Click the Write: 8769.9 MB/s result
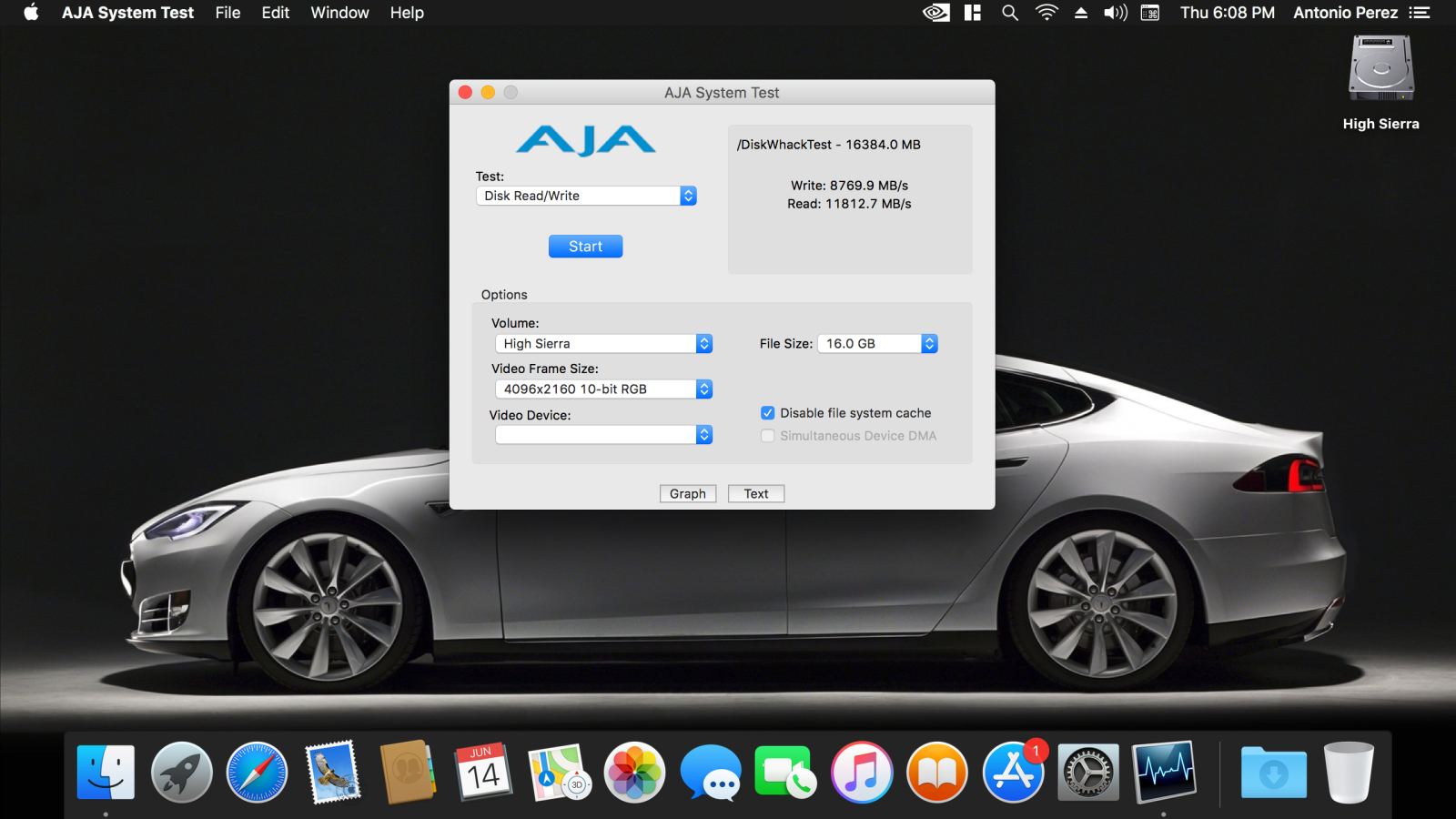Image resolution: width=1456 pixels, height=819 pixels. [850, 186]
